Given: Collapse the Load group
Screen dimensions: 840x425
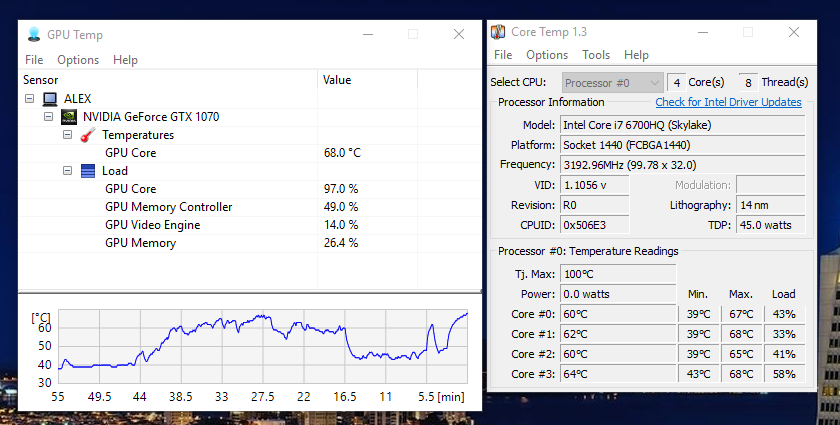Looking at the screenshot, I should coord(68,170).
